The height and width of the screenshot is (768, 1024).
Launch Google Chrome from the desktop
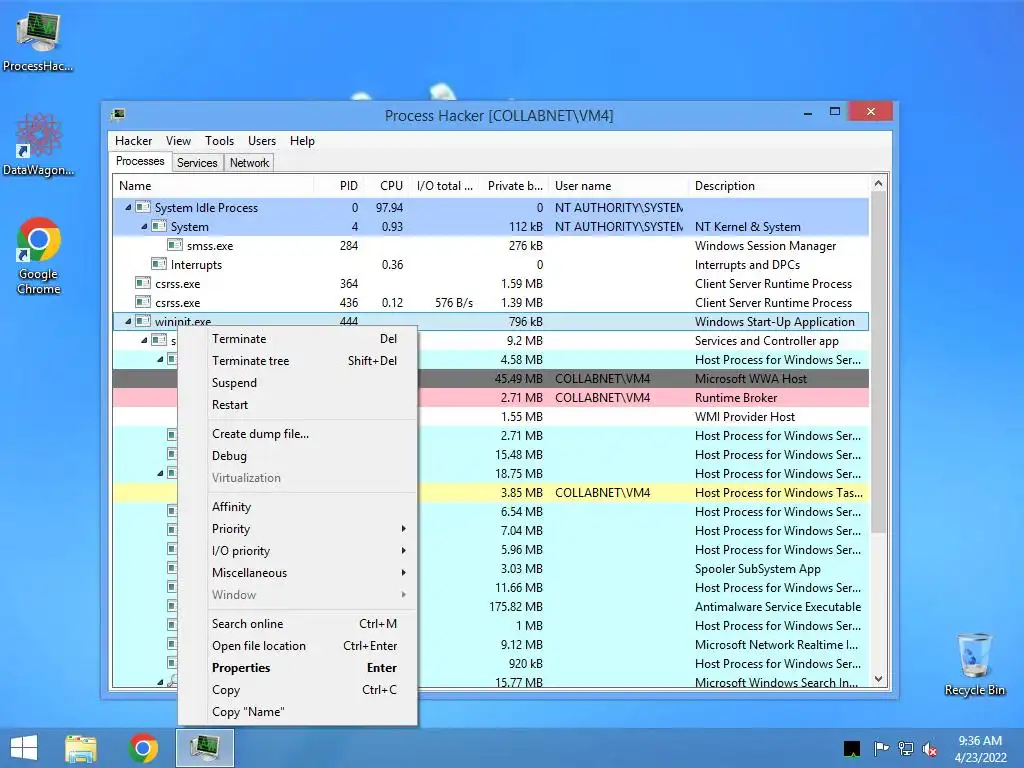pos(38,255)
